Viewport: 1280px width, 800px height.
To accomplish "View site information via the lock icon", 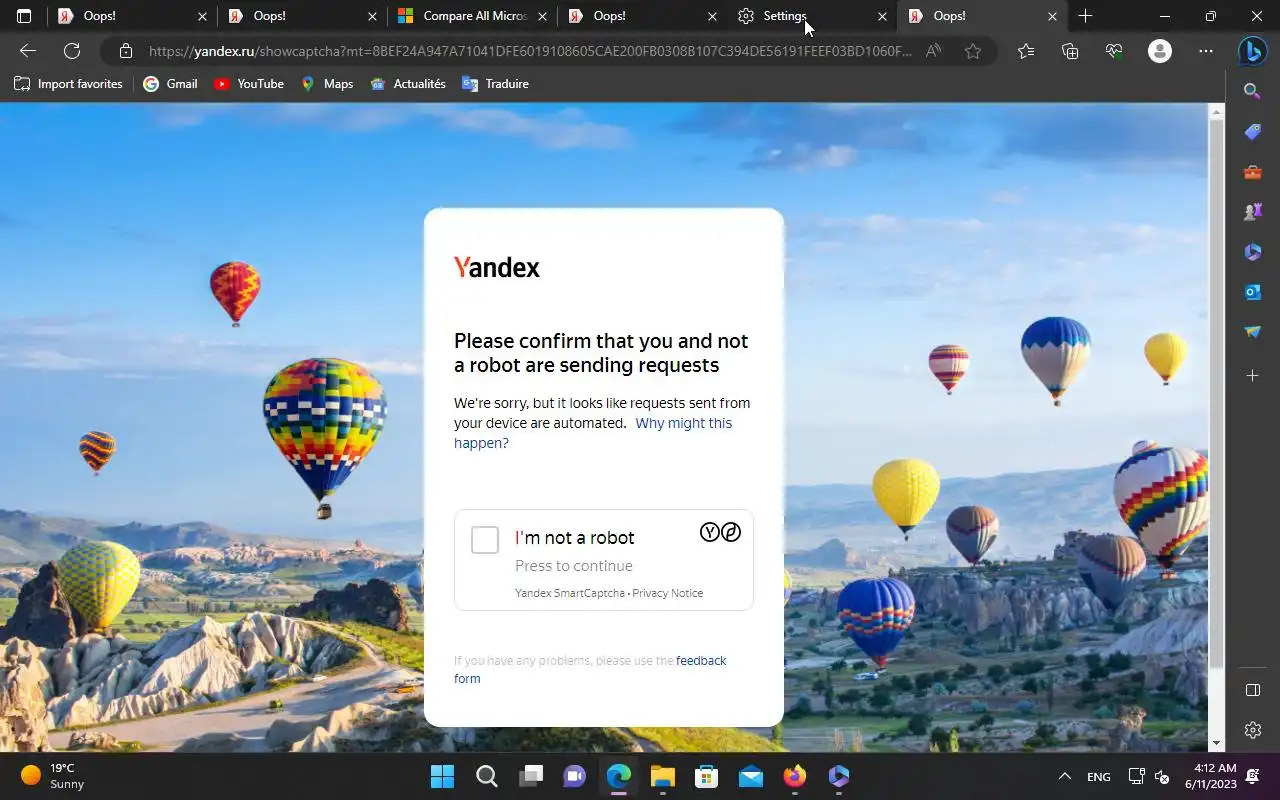I will pyautogui.click(x=125, y=51).
